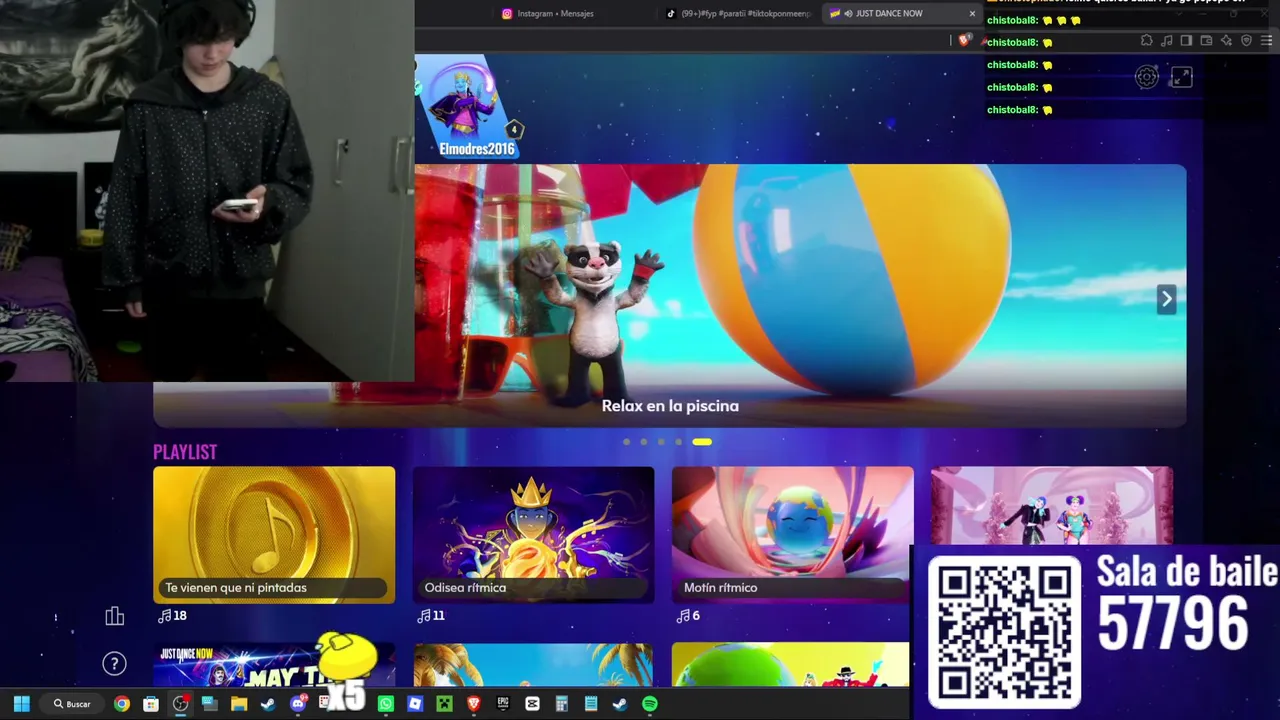Open the browser extensions puzzle icon
1280x720 pixels.
[x=1147, y=41]
